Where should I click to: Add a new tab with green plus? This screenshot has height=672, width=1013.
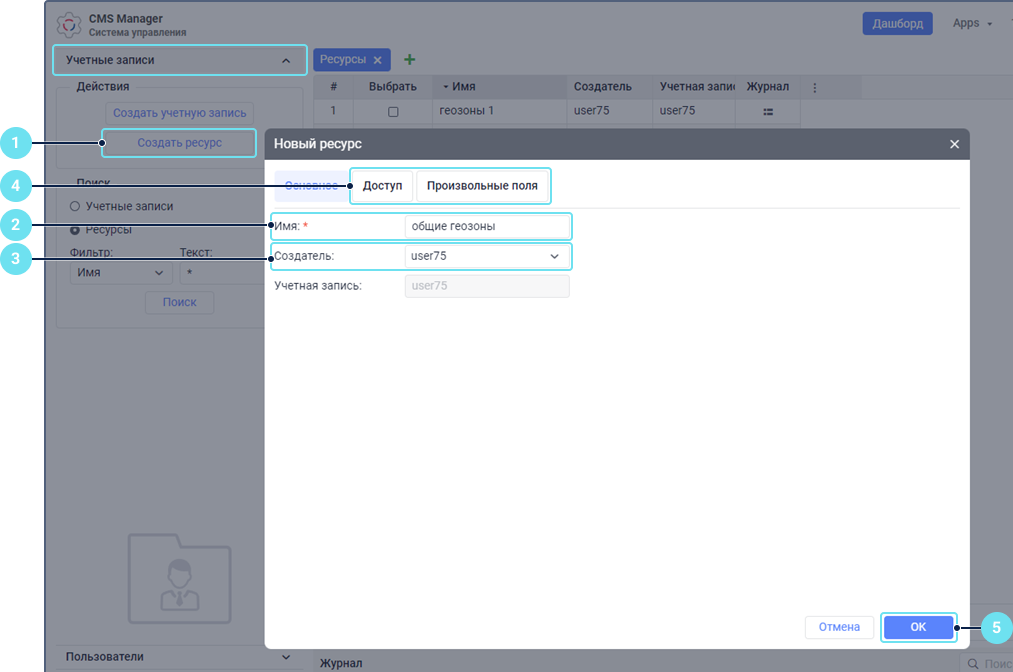409,60
